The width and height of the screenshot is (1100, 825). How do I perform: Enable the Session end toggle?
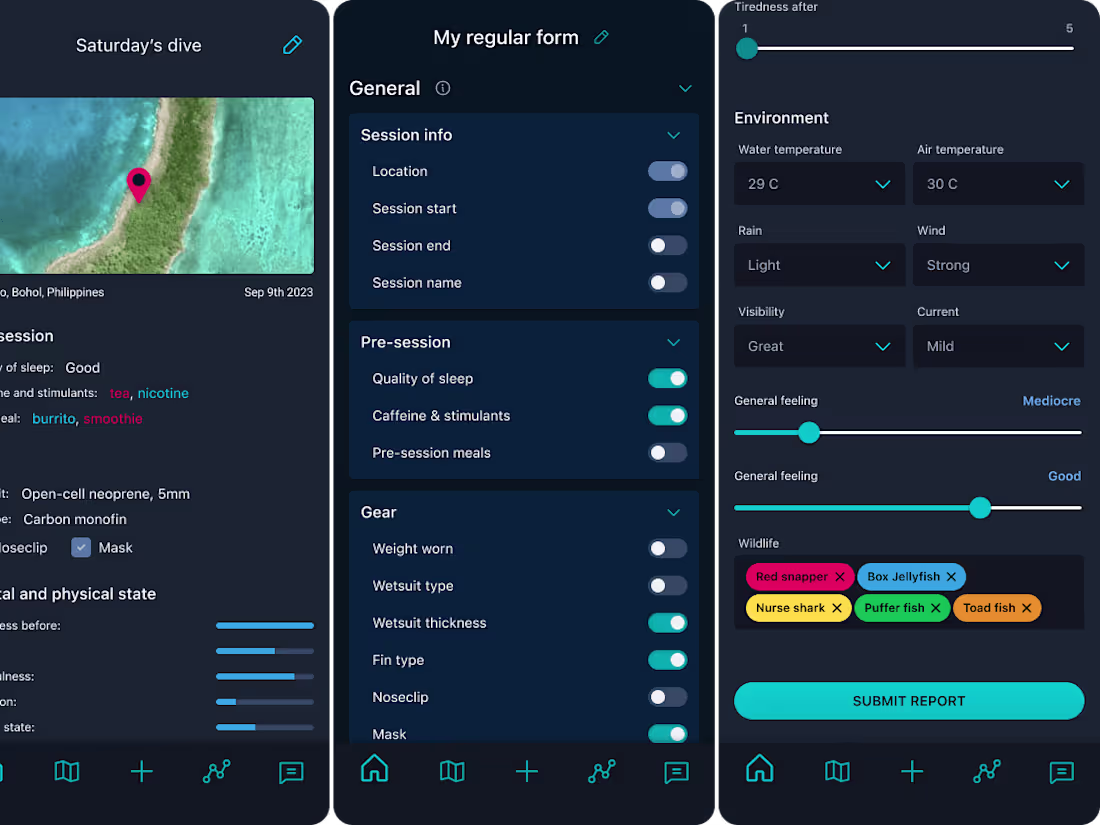pyautogui.click(x=667, y=245)
